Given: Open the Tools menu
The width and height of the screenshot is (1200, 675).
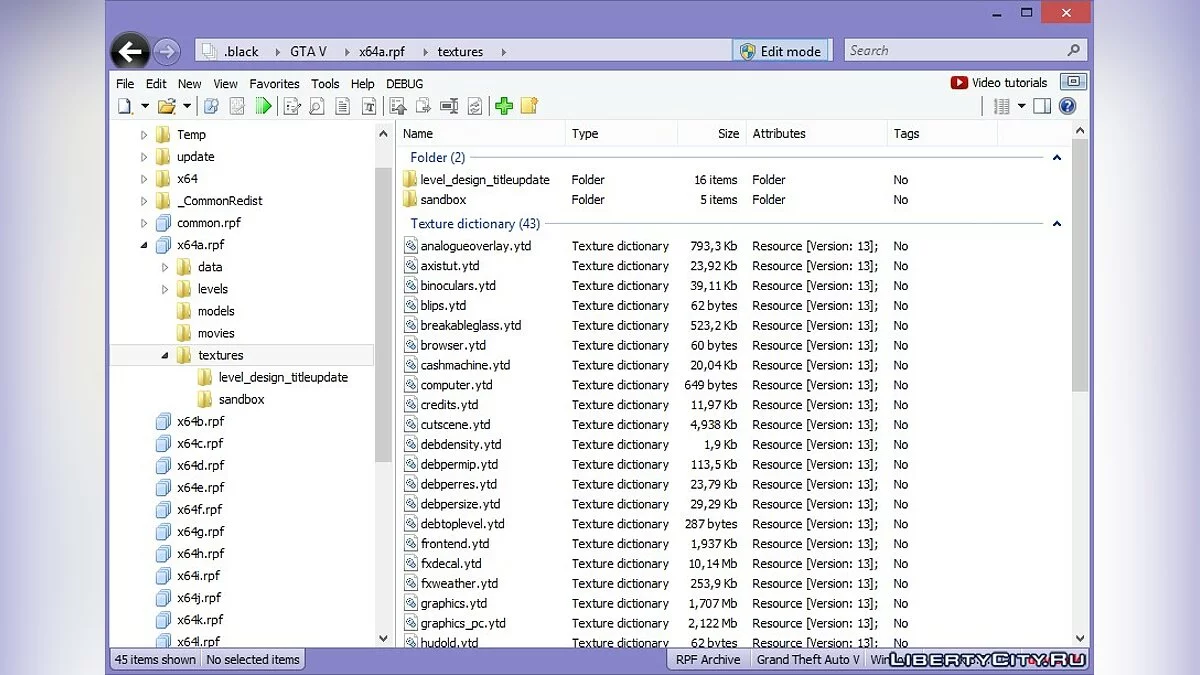Looking at the screenshot, I should click(325, 84).
